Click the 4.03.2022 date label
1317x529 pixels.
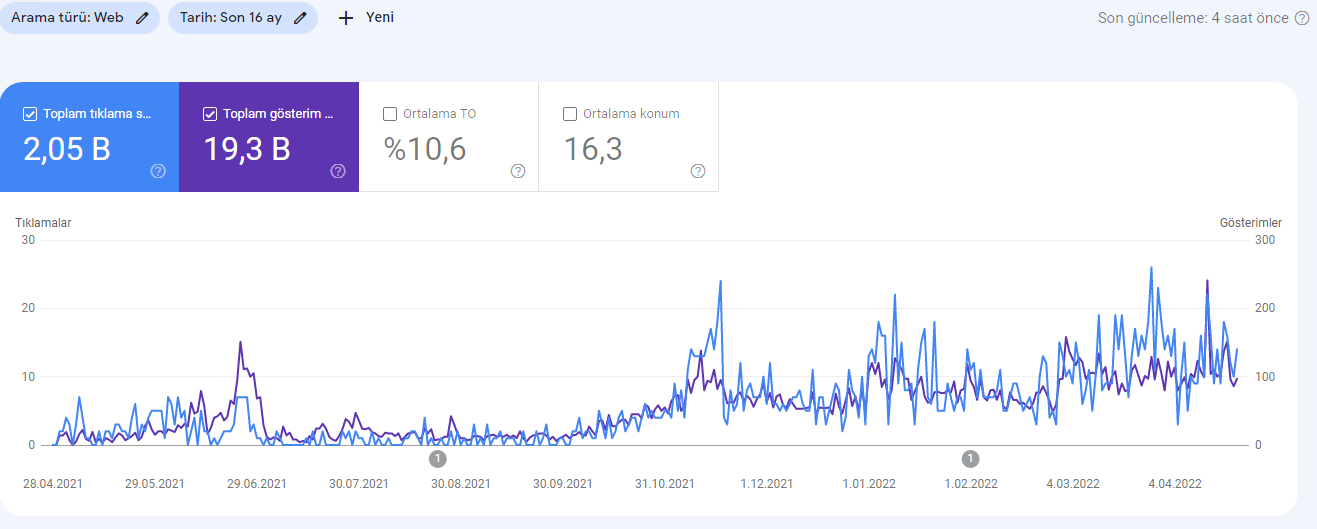(1073, 484)
